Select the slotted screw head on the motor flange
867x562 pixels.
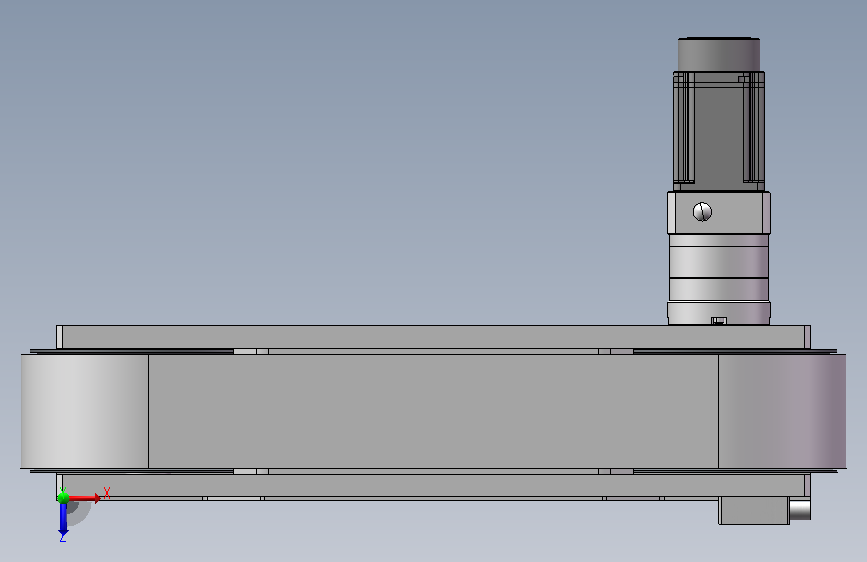point(702,212)
